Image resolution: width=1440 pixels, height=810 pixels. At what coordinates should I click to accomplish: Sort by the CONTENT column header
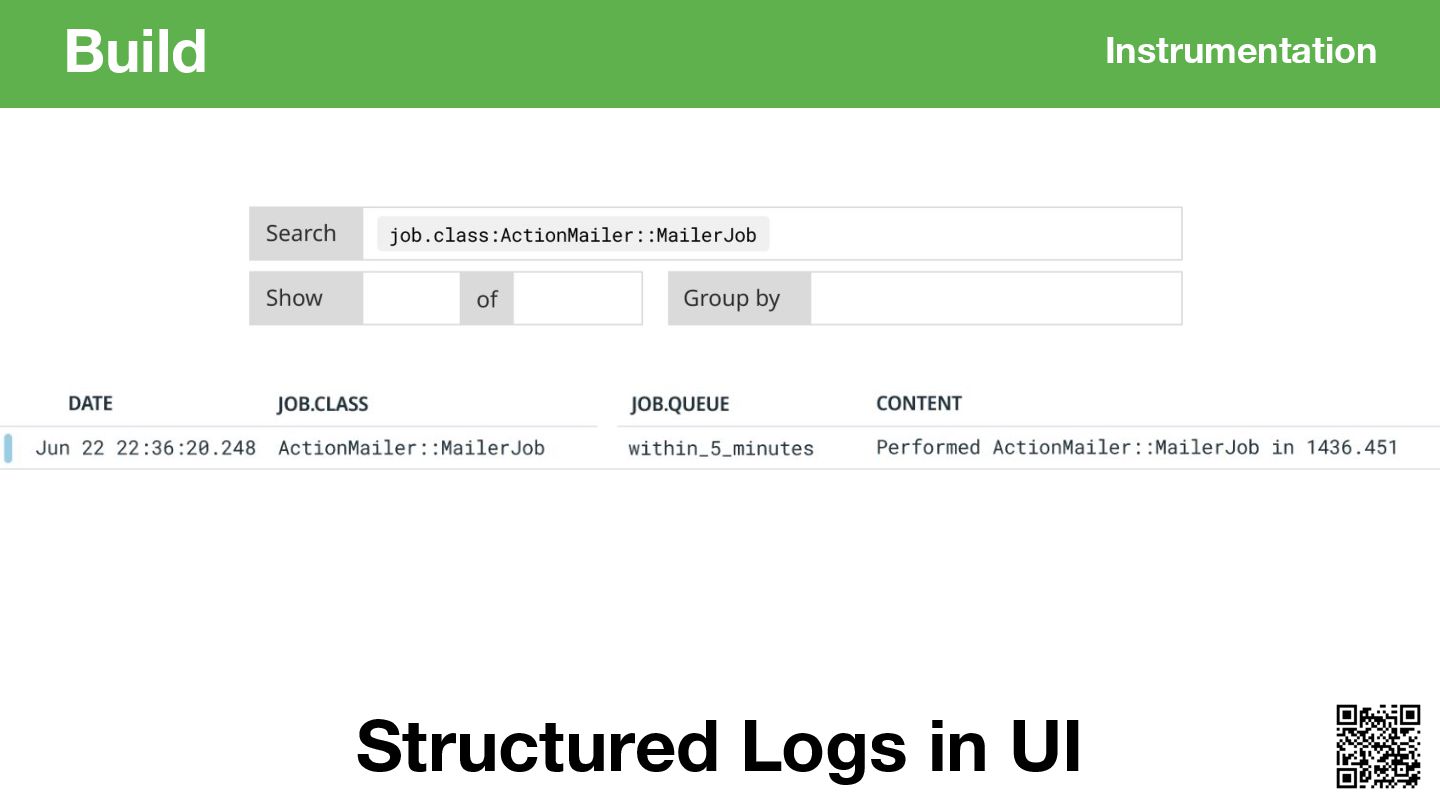pyautogui.click(x=919, y=404)
